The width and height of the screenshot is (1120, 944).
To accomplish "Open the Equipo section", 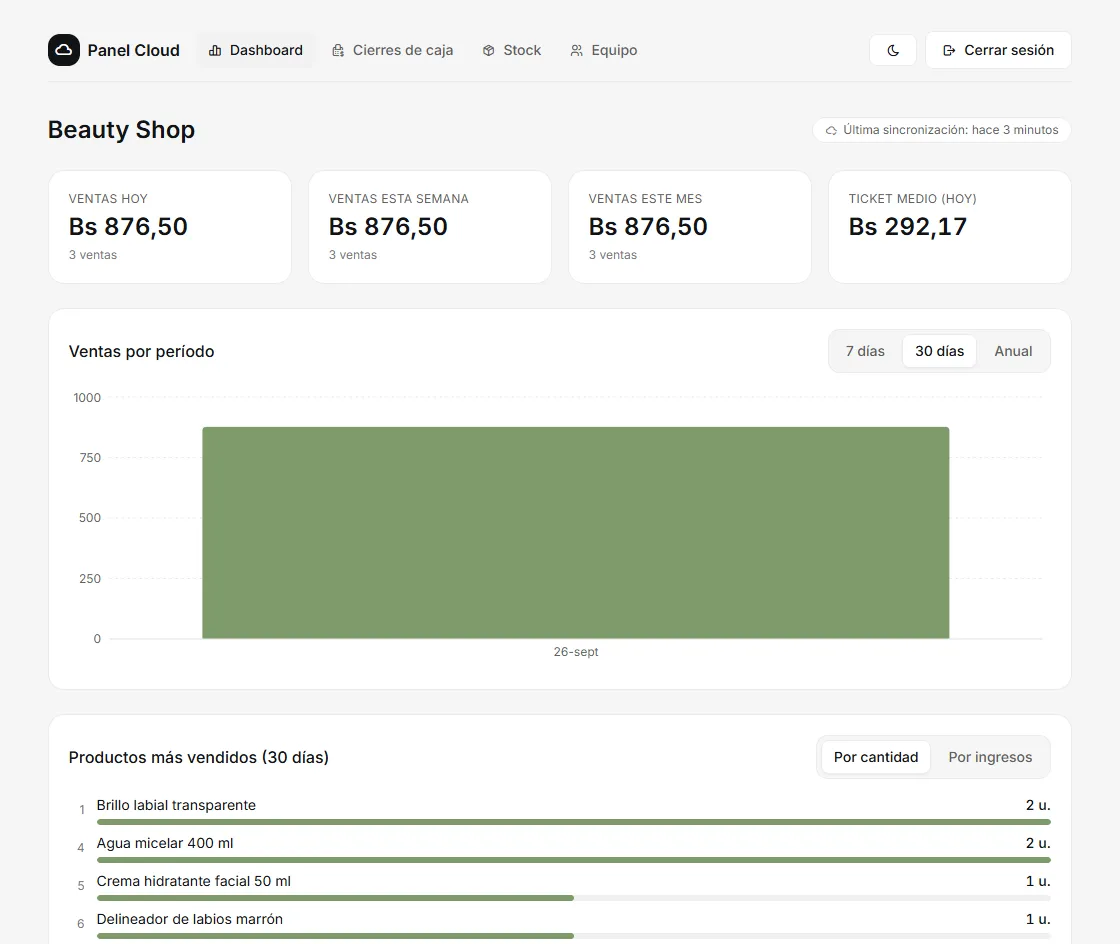I will [x=603, y=50].
